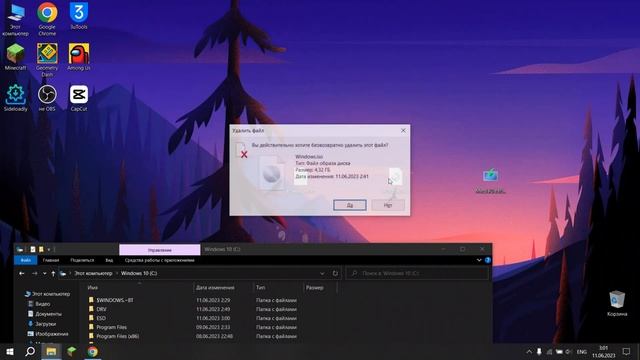Open the address bar history dropdown

[x=322, y=273]
